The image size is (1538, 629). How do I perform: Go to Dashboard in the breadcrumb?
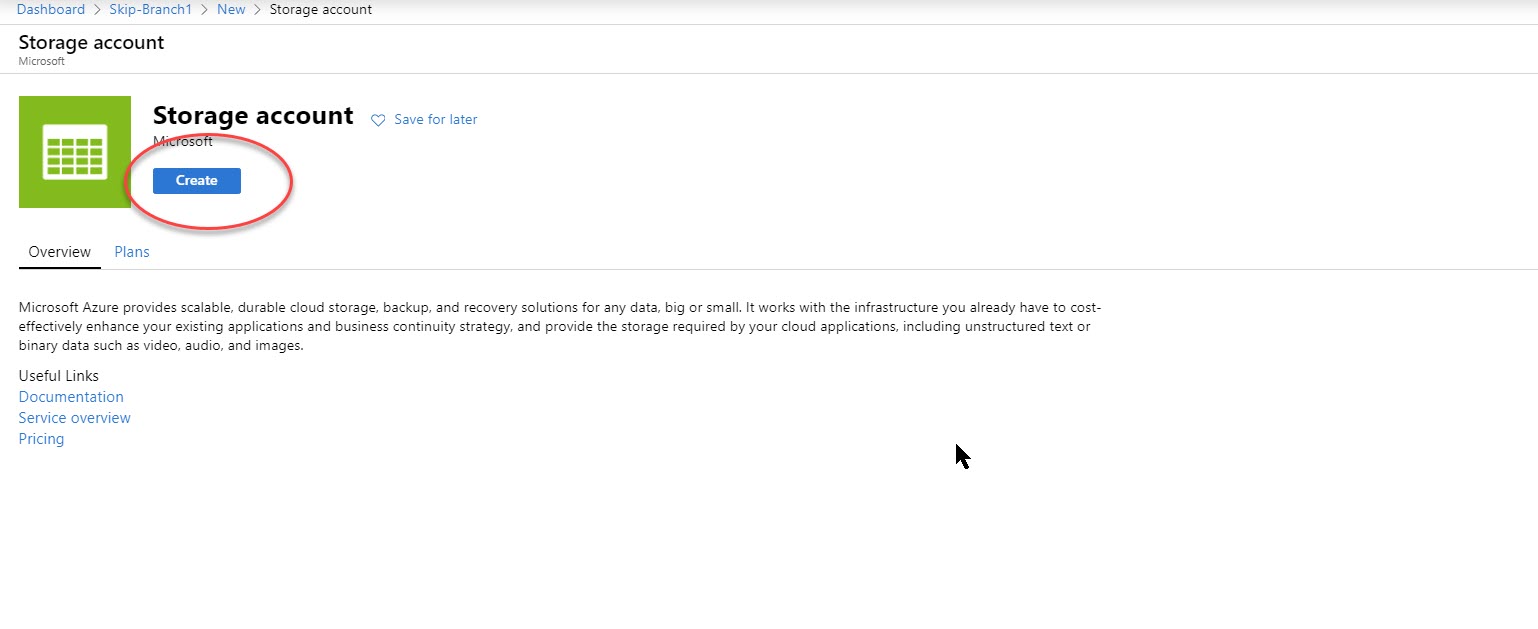click(51, 9)
